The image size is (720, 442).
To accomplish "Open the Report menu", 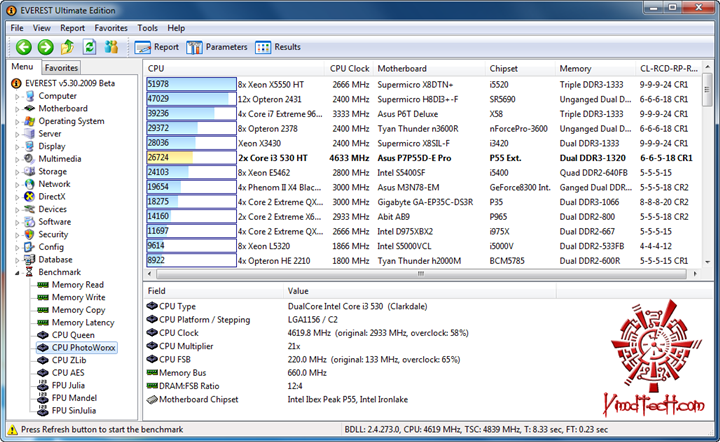I will 73,28.
